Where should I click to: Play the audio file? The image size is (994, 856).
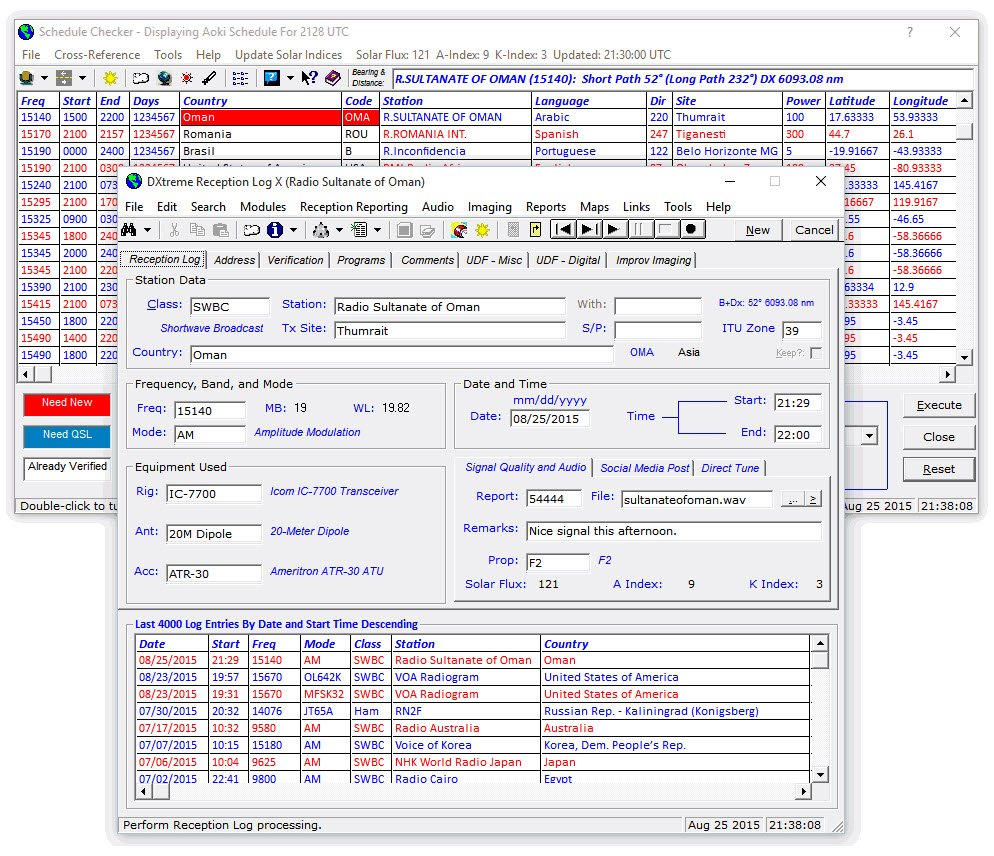pyautogui.click(x=614, y=230)
